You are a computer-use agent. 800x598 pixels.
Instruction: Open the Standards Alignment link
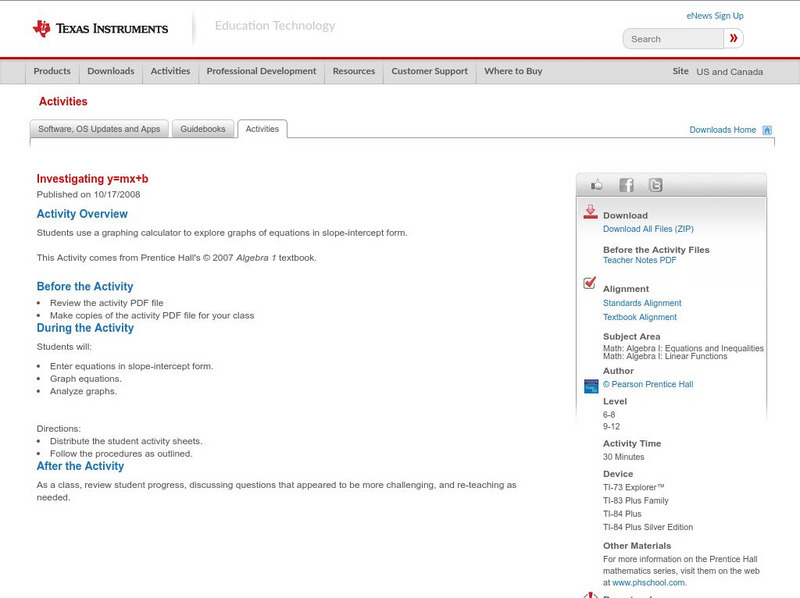(x=642, y=303)
